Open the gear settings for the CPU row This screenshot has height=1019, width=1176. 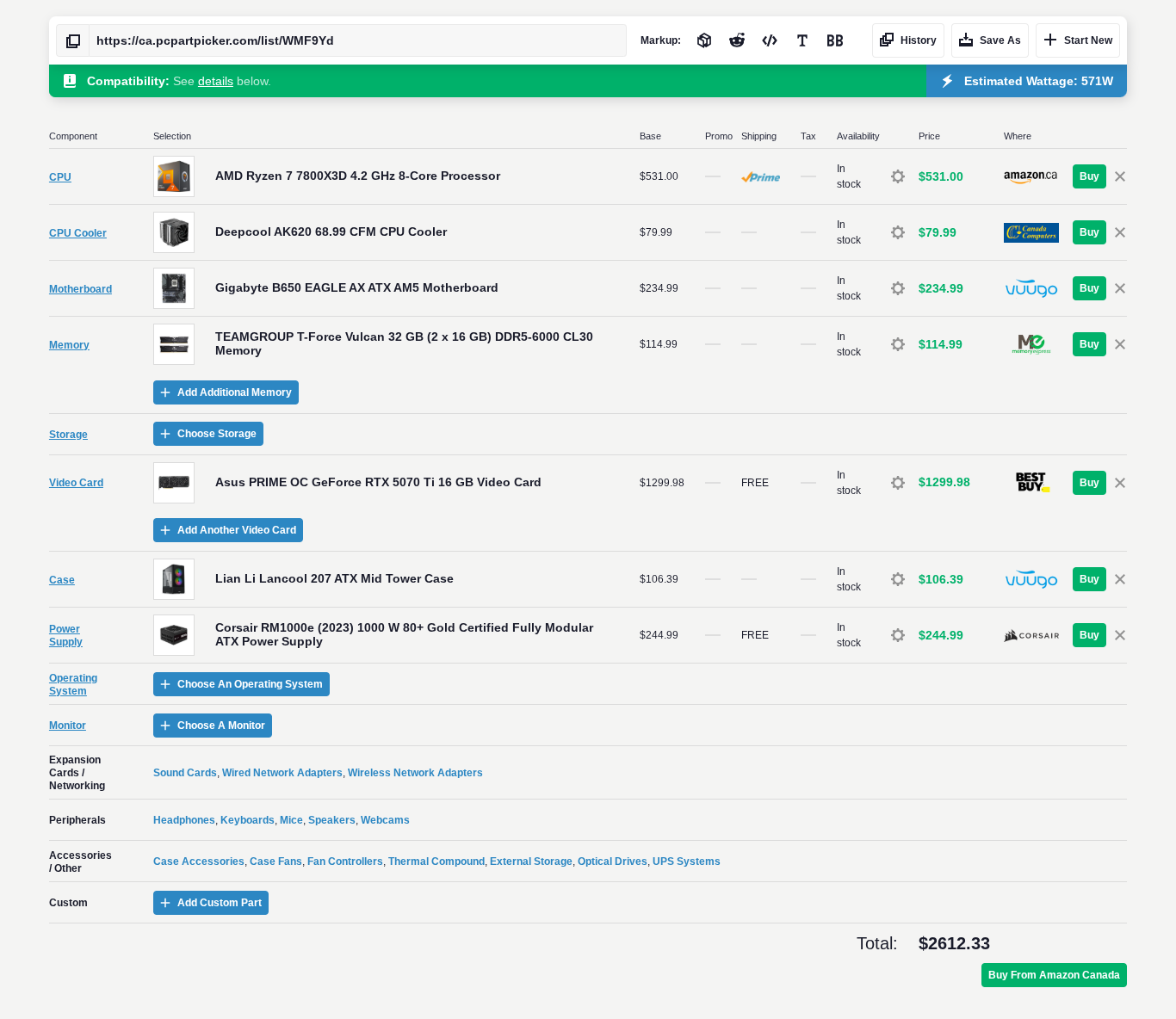tap(898, 176)
